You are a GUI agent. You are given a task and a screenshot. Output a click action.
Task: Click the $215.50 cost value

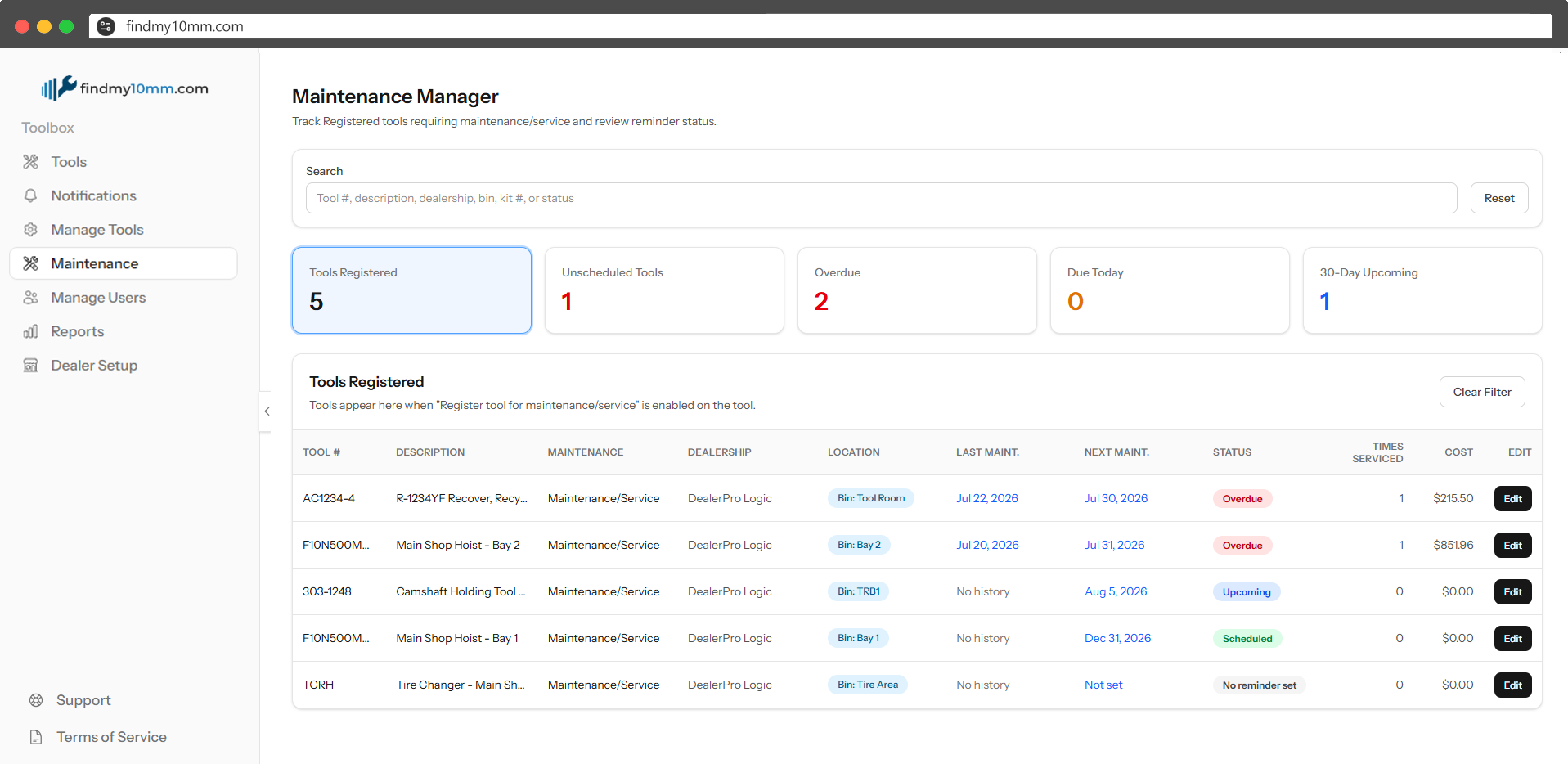1453,498
